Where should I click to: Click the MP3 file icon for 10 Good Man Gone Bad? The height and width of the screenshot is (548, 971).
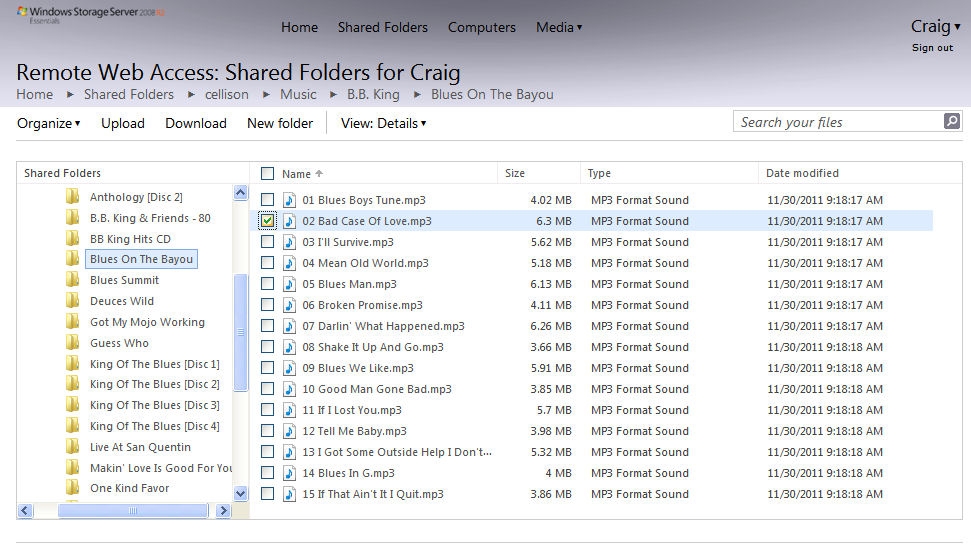(289, 389)
